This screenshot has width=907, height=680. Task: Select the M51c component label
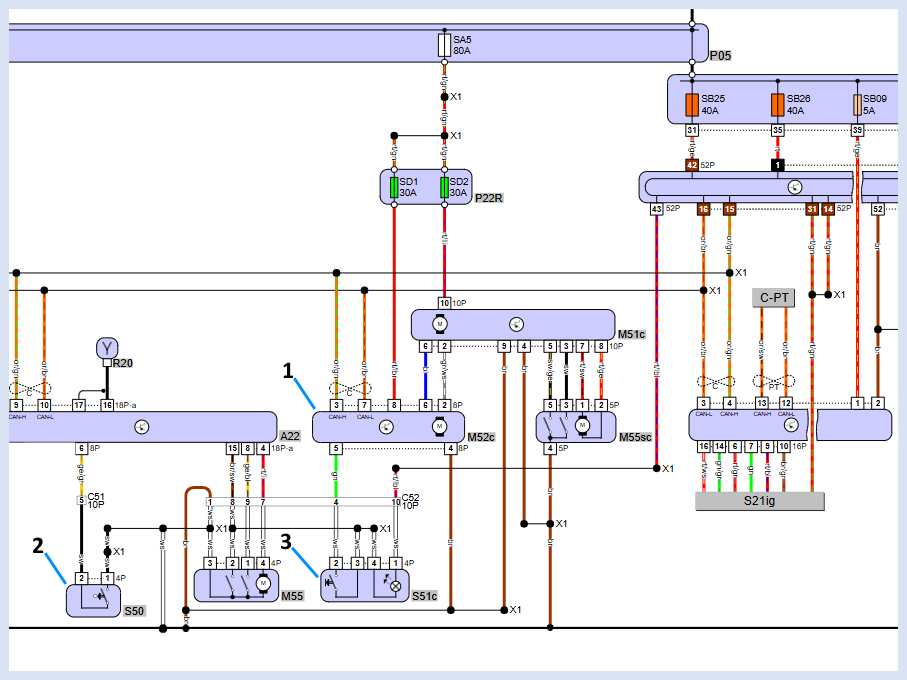(631, 334)
